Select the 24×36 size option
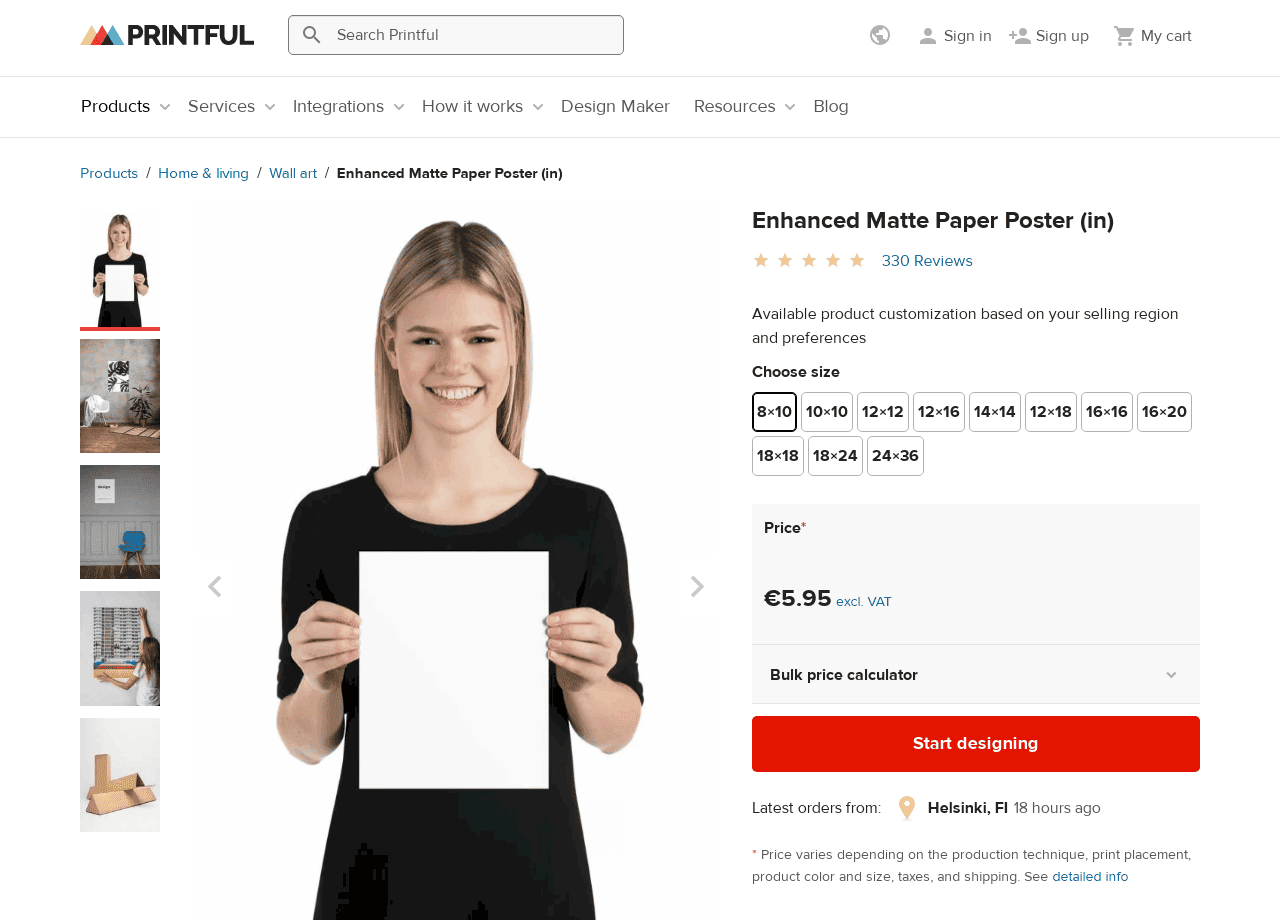The image size is (1280, 920). [x=895, y=456]
